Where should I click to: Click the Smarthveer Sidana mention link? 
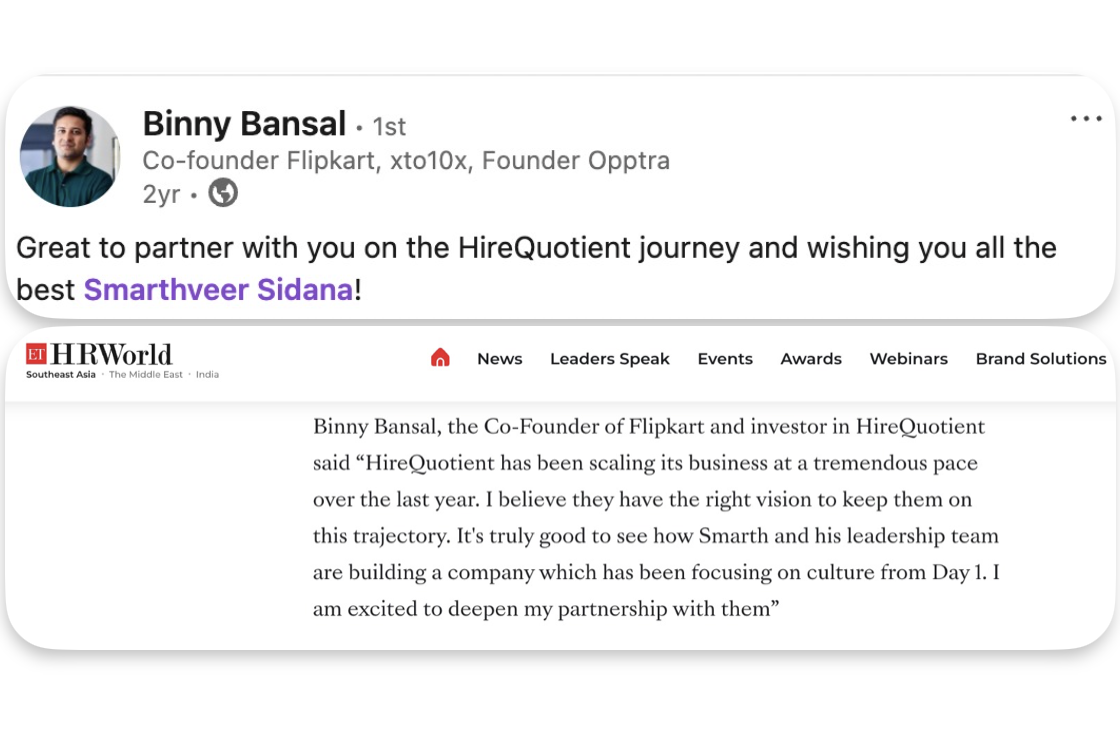(218, 290)
